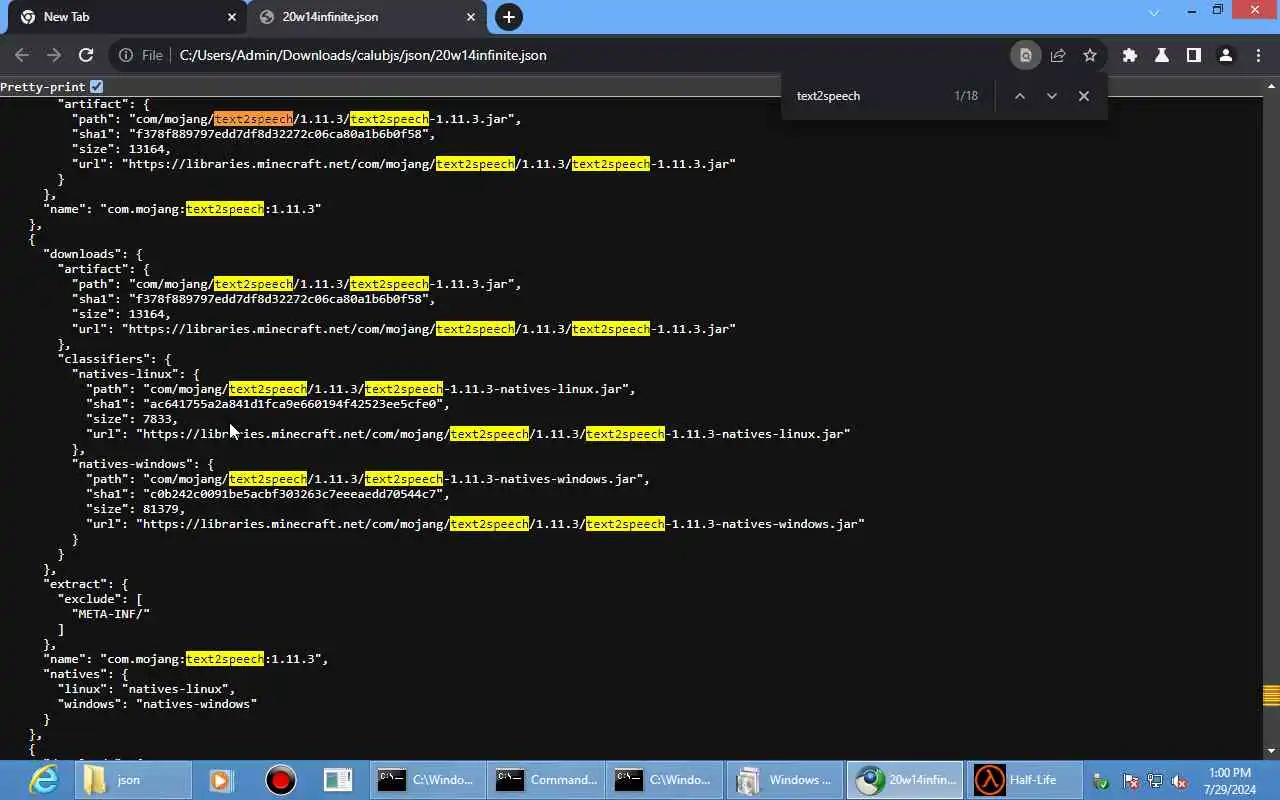
Task: Open the Extensions puzzle icon
Action: tap(1130, 55)
